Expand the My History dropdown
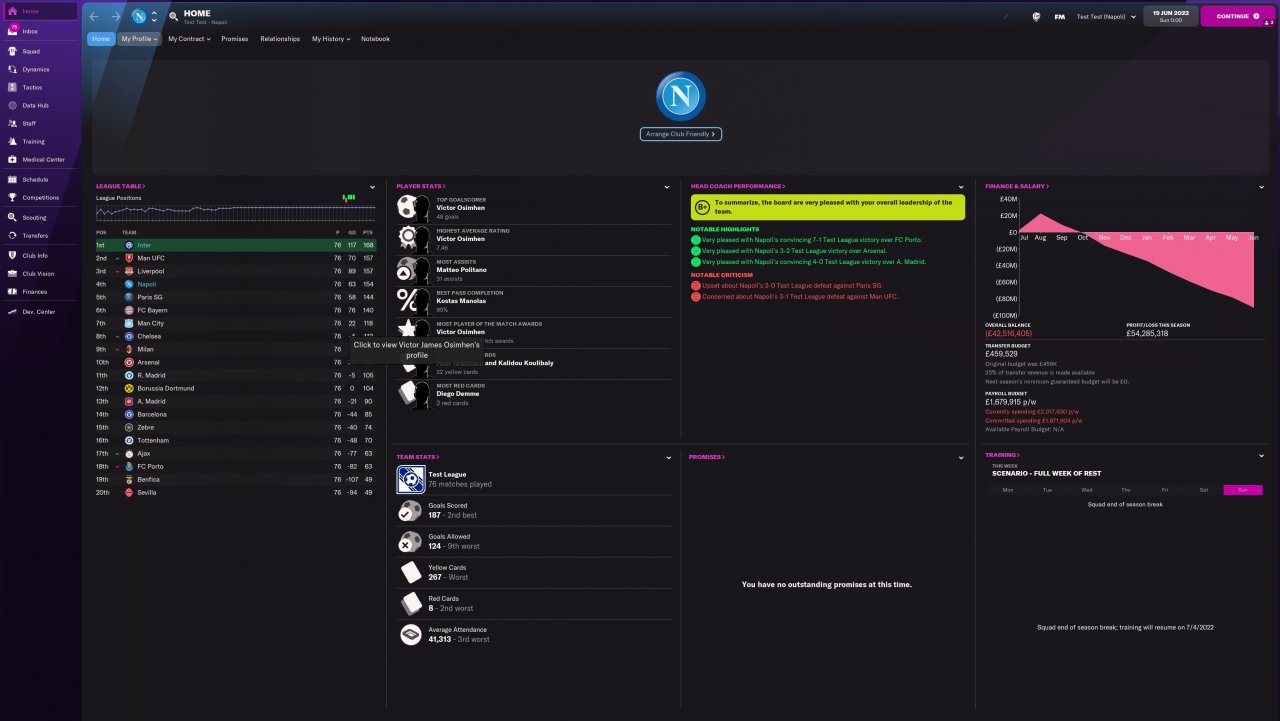 click(x=331, y=39)
